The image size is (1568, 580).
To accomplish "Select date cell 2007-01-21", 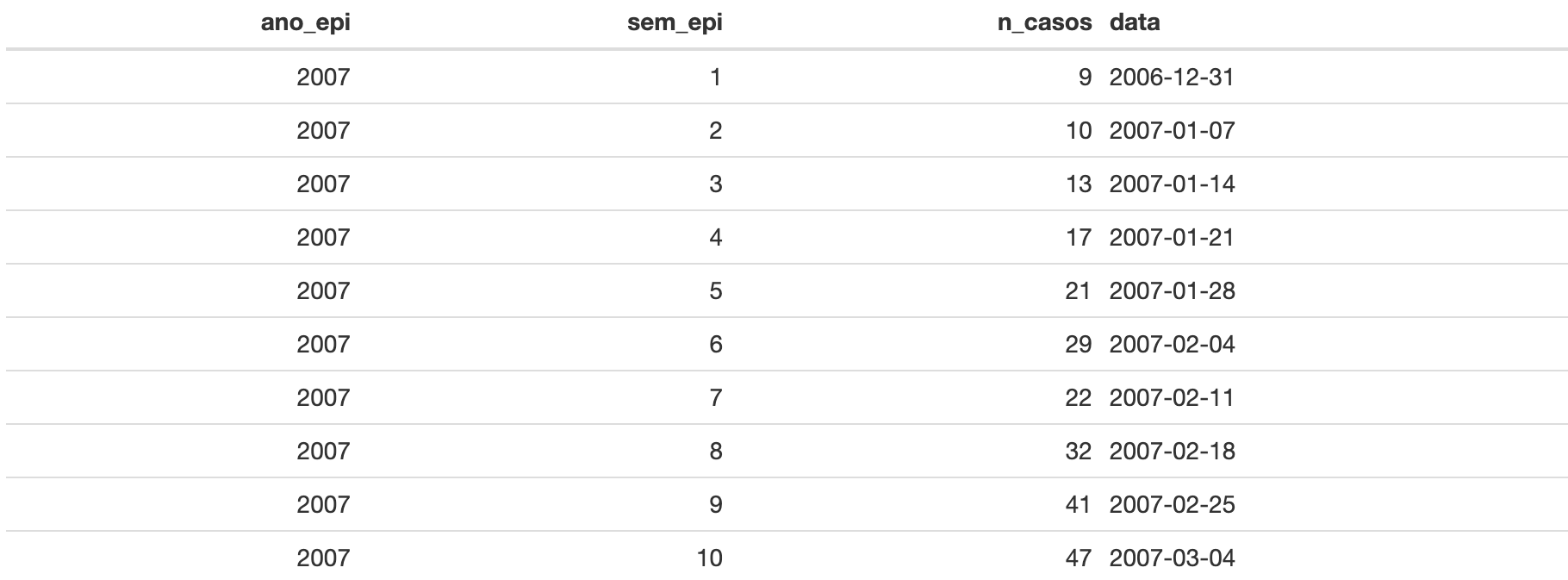I will (x=1172, y=238).
